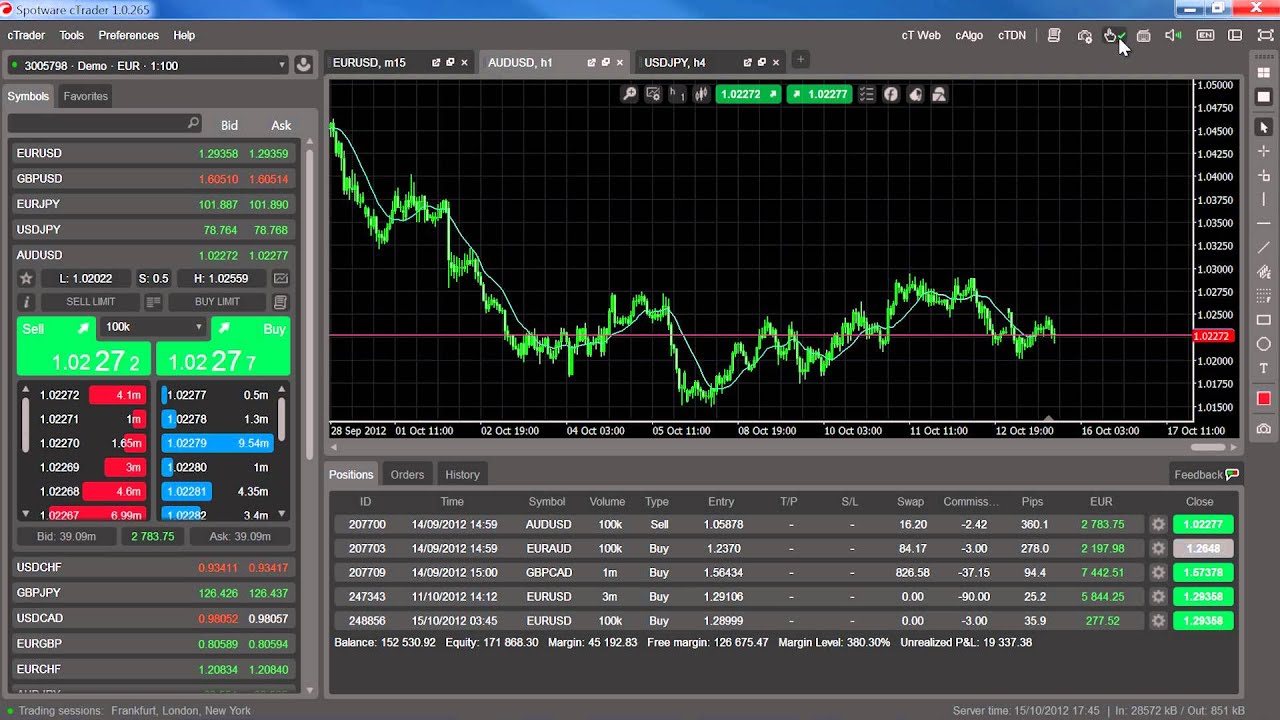Click the Facebook share icon on chart
1280x720 pixels.
point(890,93)
